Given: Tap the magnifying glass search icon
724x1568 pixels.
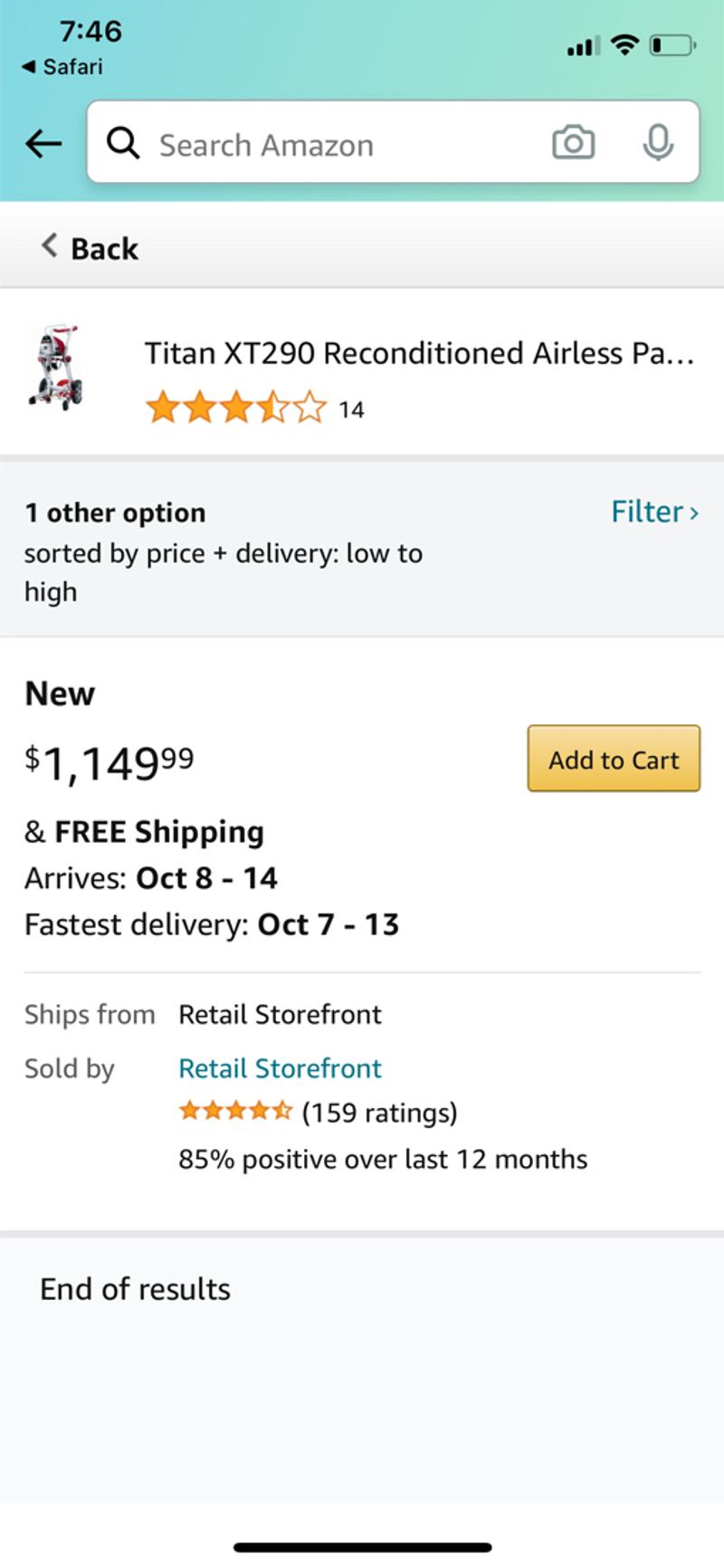Looking at the screenshot, I should 123,143.
